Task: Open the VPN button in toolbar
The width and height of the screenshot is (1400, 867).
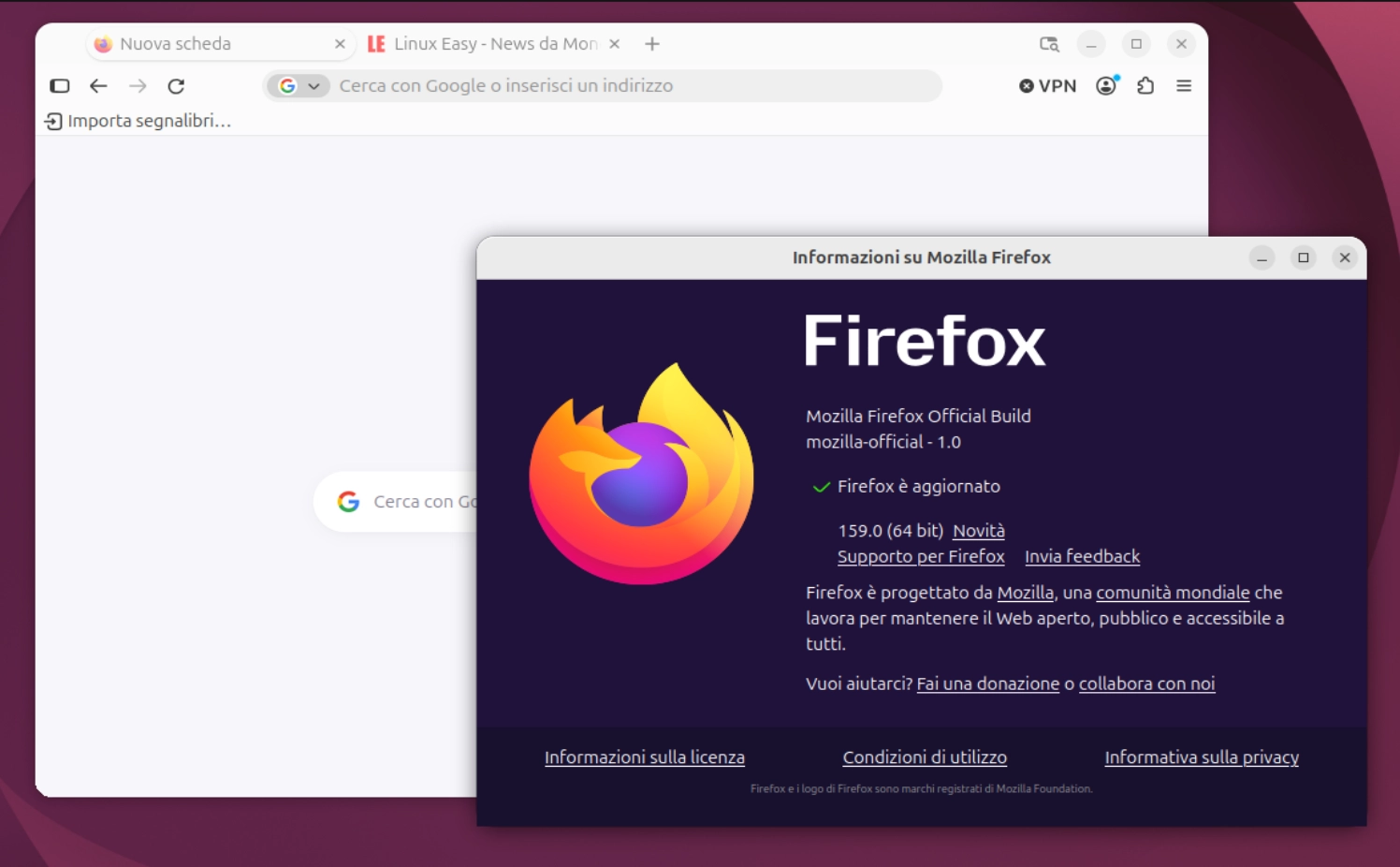Action: [1047, 86]
